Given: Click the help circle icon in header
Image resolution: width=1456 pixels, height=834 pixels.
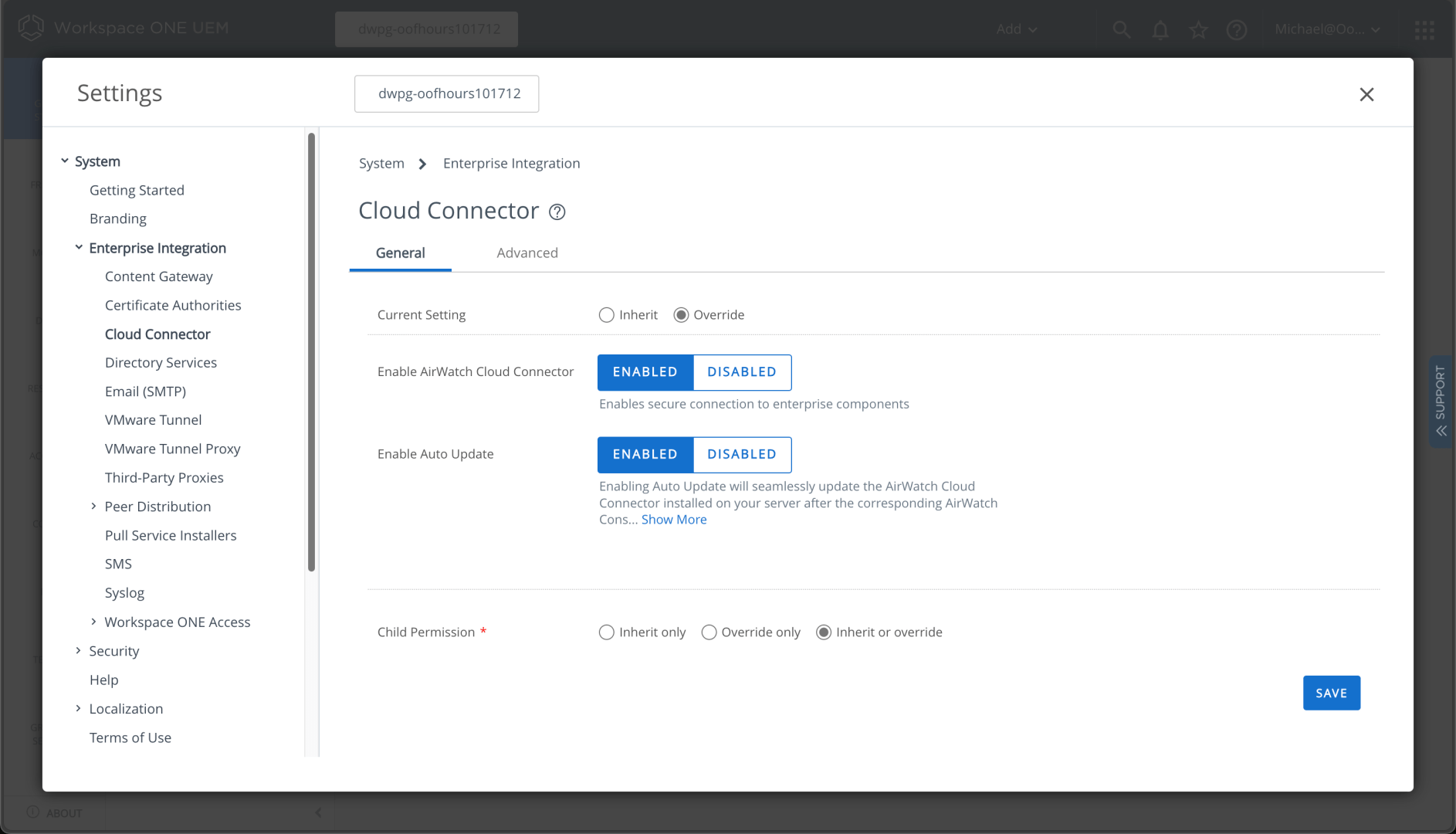Looking at the screenshot, I should pyautogui.click(x=1237, y=29).
